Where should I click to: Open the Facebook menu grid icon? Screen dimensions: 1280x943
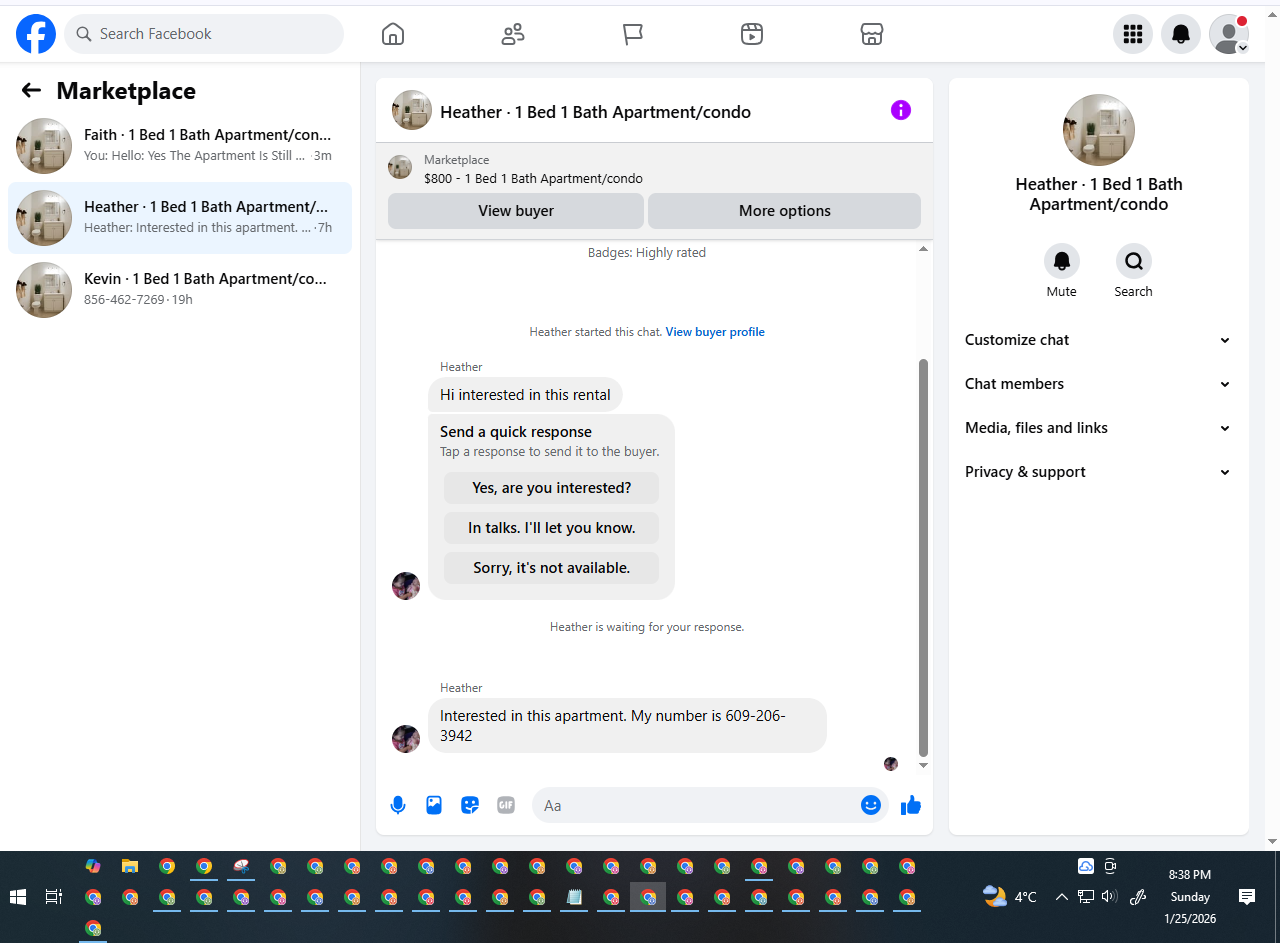1133,34
